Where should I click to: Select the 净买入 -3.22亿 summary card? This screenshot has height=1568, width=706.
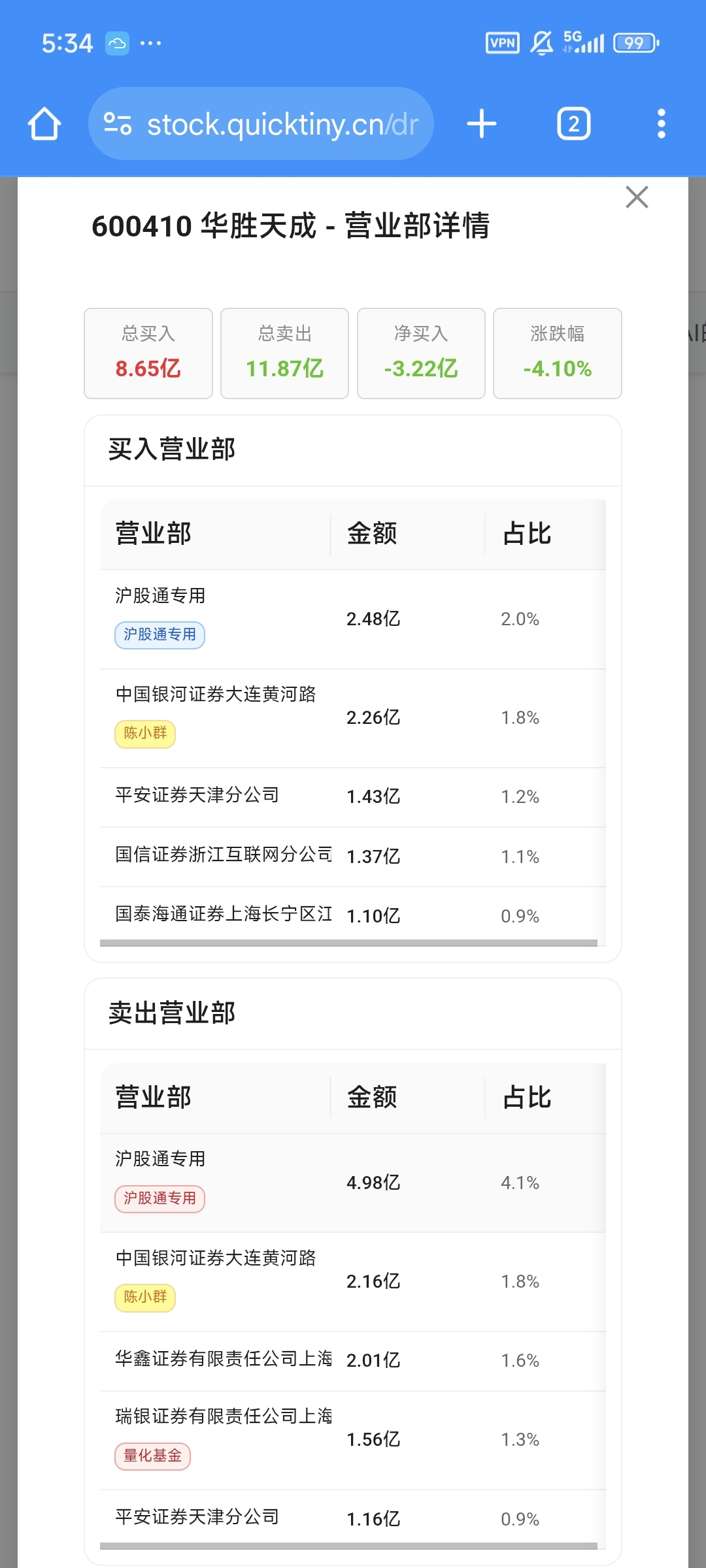tap(421, 353)
